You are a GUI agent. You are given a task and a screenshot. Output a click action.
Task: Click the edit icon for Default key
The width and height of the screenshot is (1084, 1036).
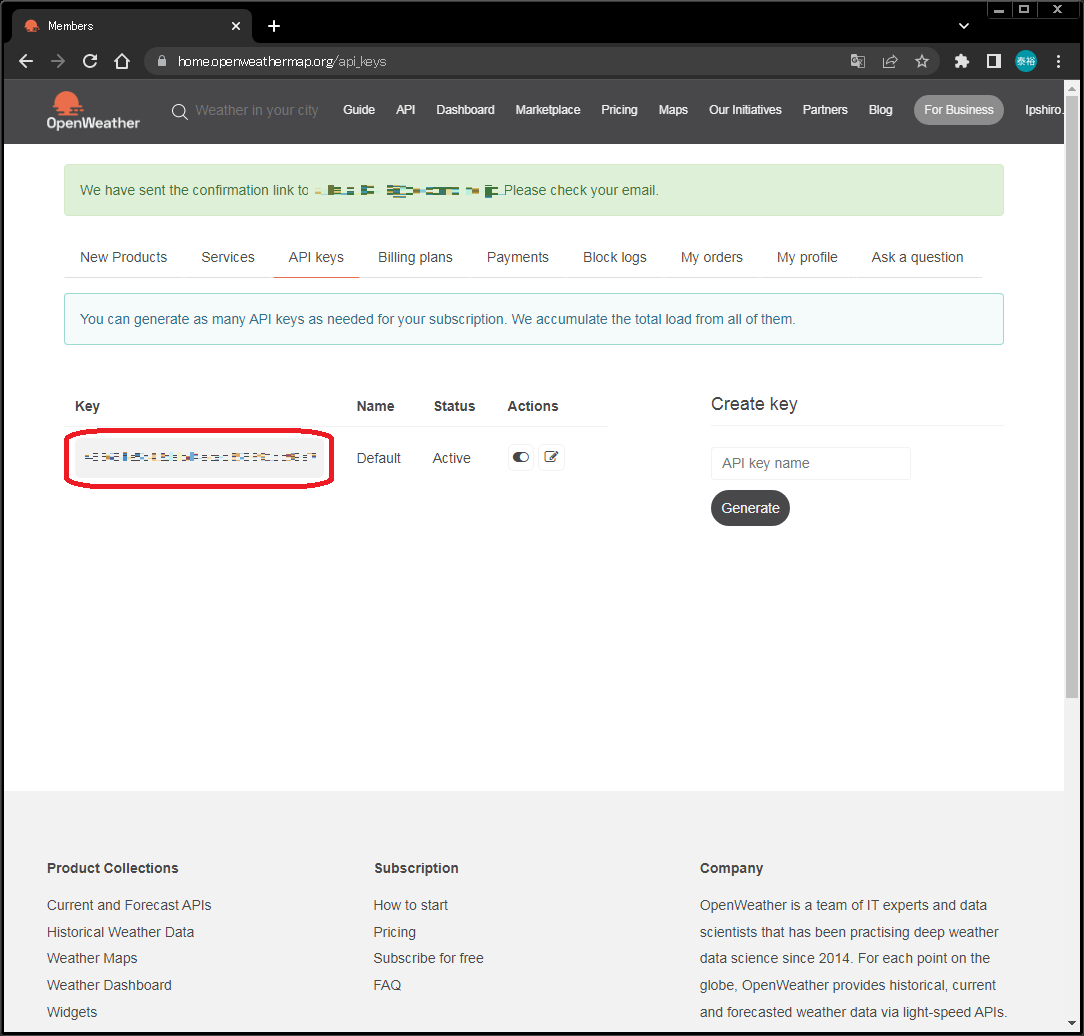[551, 458]
